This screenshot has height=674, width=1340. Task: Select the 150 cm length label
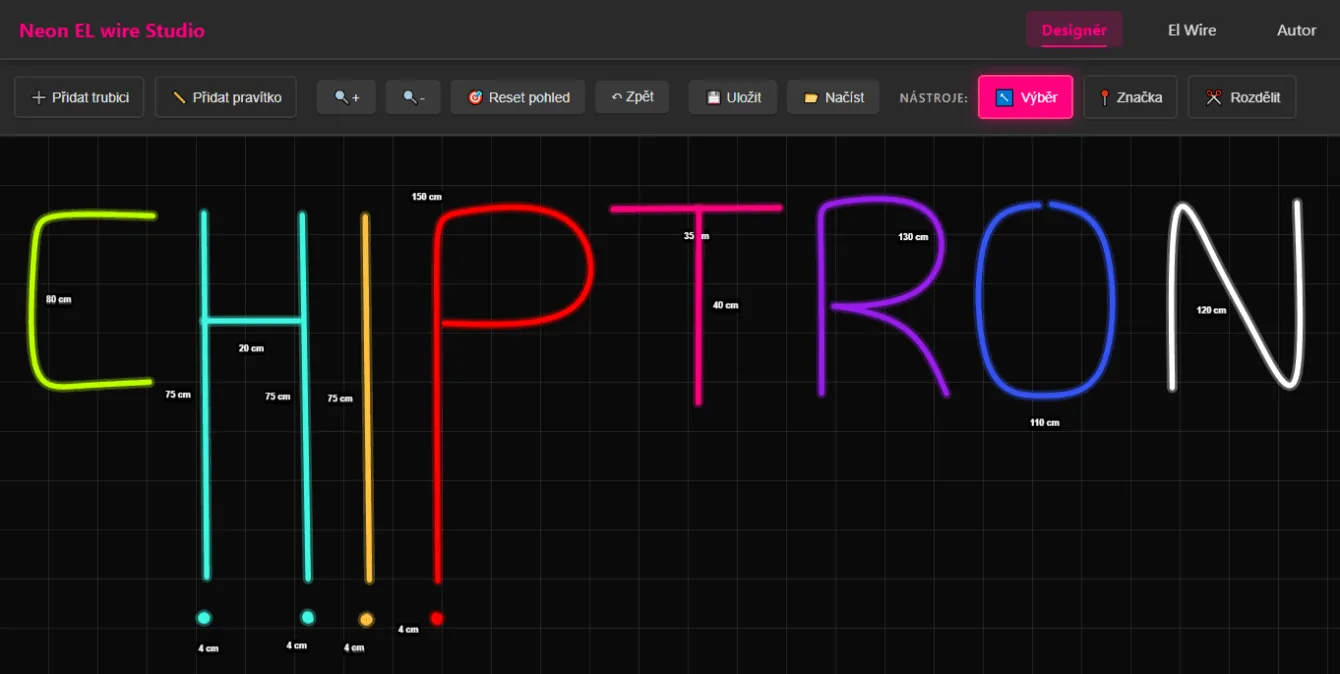tap(426, 197)
